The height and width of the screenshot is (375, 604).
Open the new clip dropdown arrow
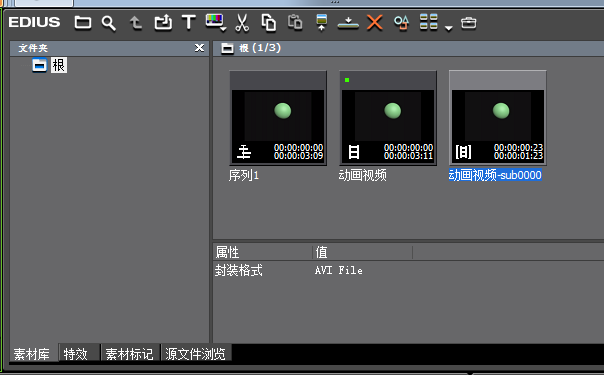[x=223, y=29]
